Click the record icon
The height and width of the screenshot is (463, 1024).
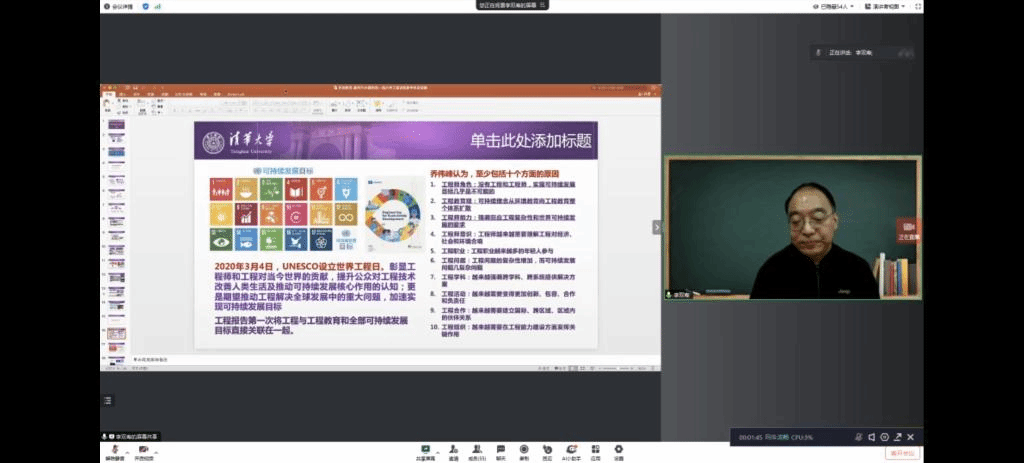click(x=524, y=450)
